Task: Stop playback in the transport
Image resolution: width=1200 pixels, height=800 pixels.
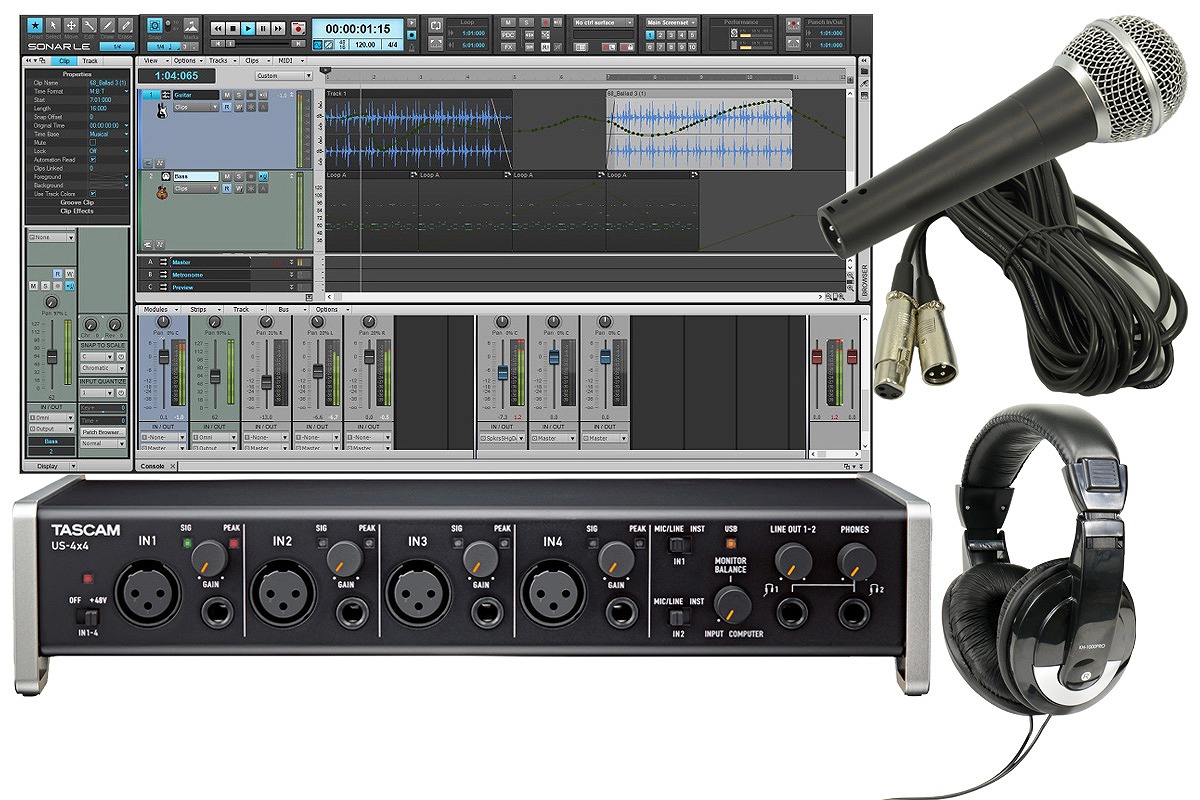Action: click(233, 28)
